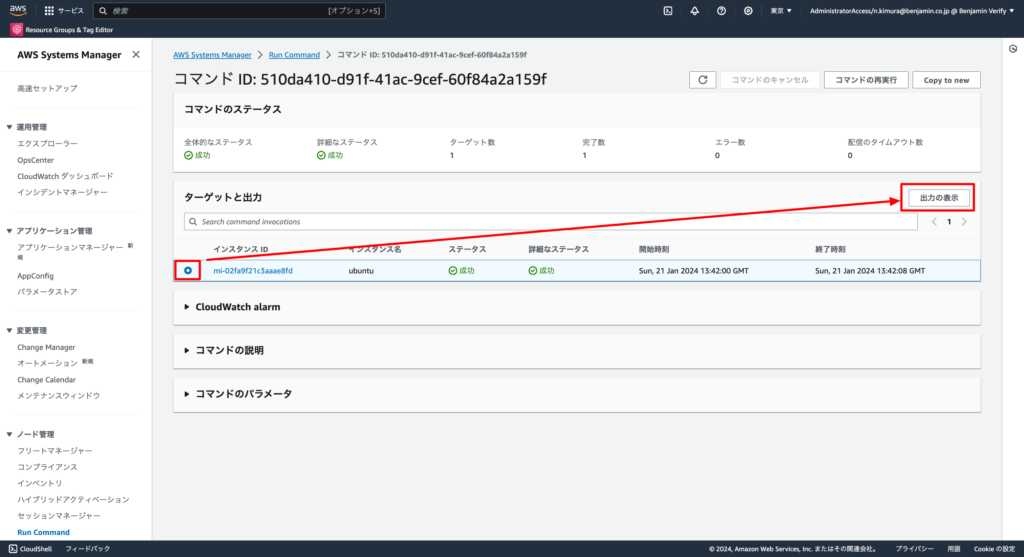
Task: Open インベントリ in the sidebar
Action: click(x=40, y=484)
